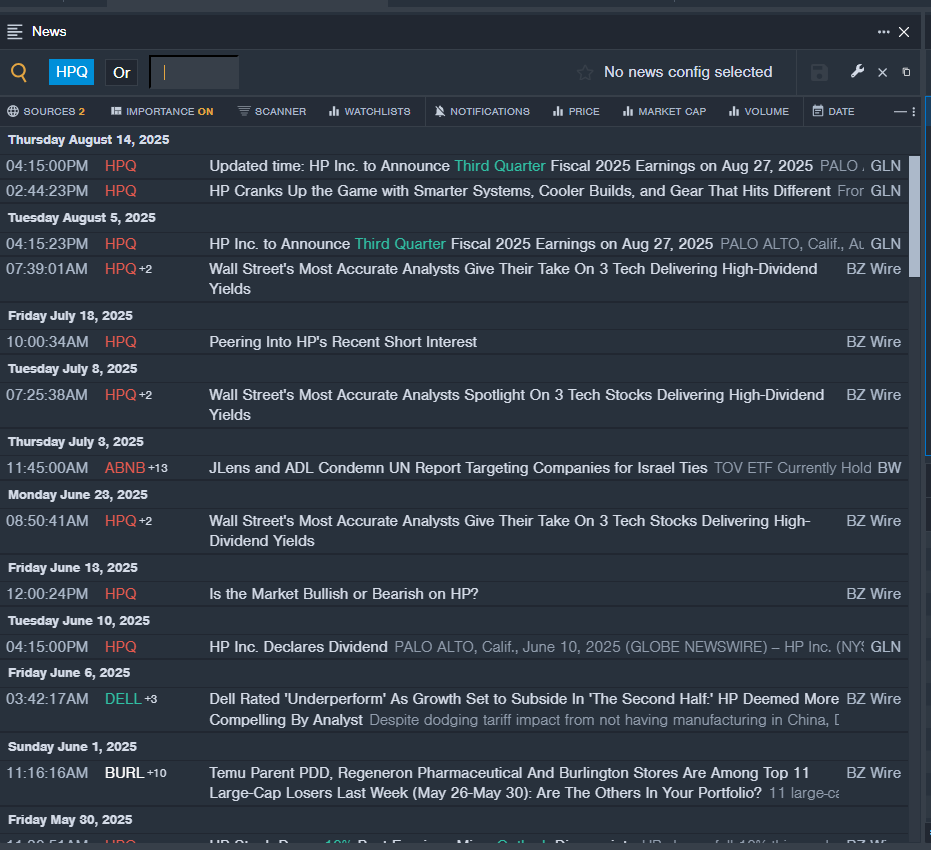931x850 pixels.
Task: Click the 'Friday July 18, 2025' date header
Action: click(70, 315)
